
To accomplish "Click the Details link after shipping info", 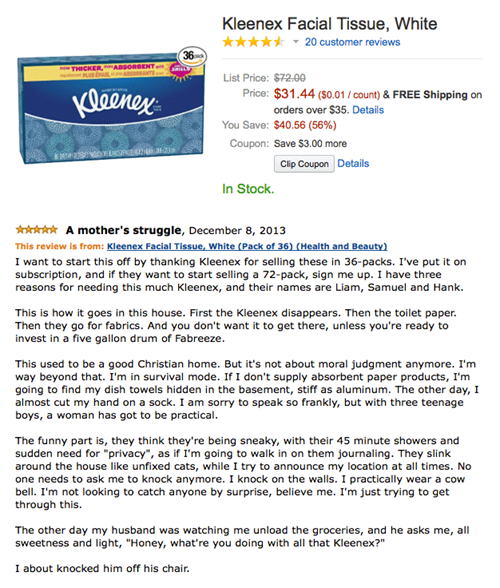I will (368, 110).
